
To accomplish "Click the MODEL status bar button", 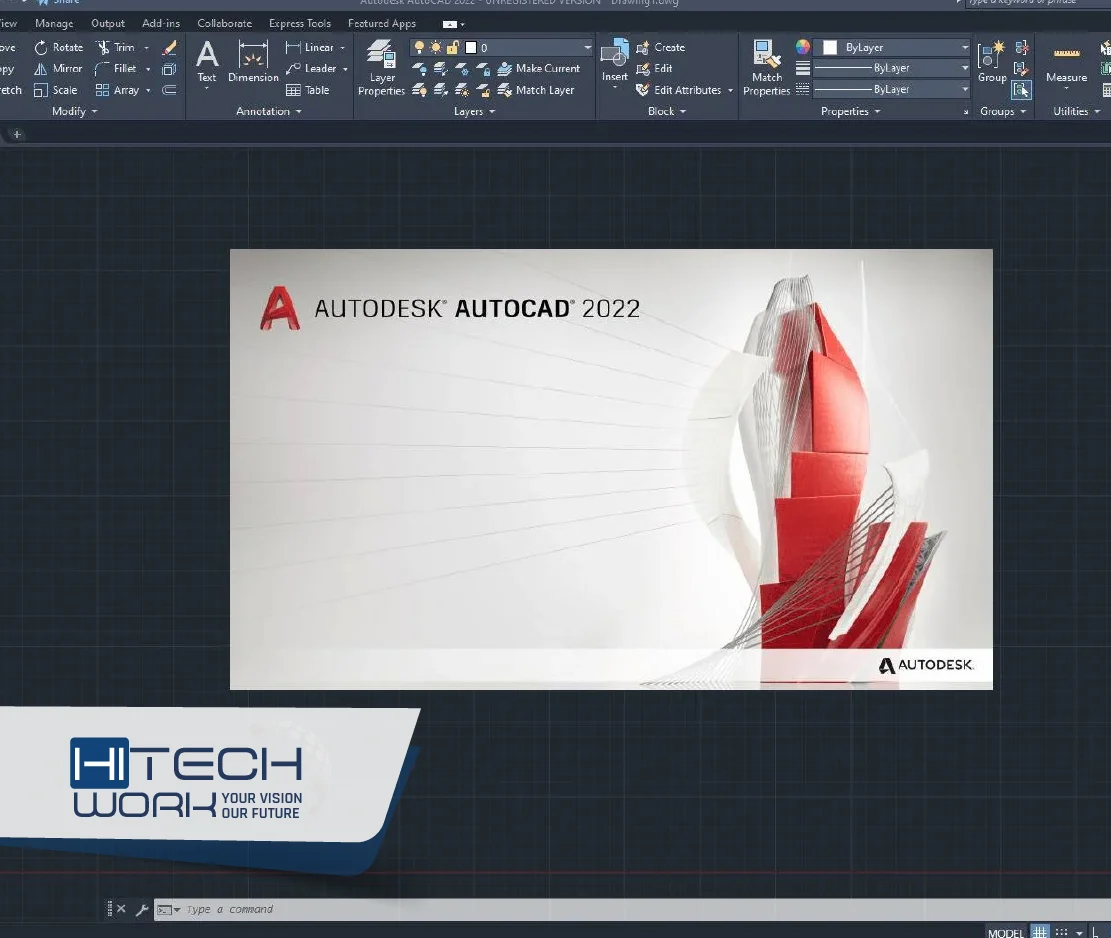I will pyautogui.click(x=1005, y=933).
